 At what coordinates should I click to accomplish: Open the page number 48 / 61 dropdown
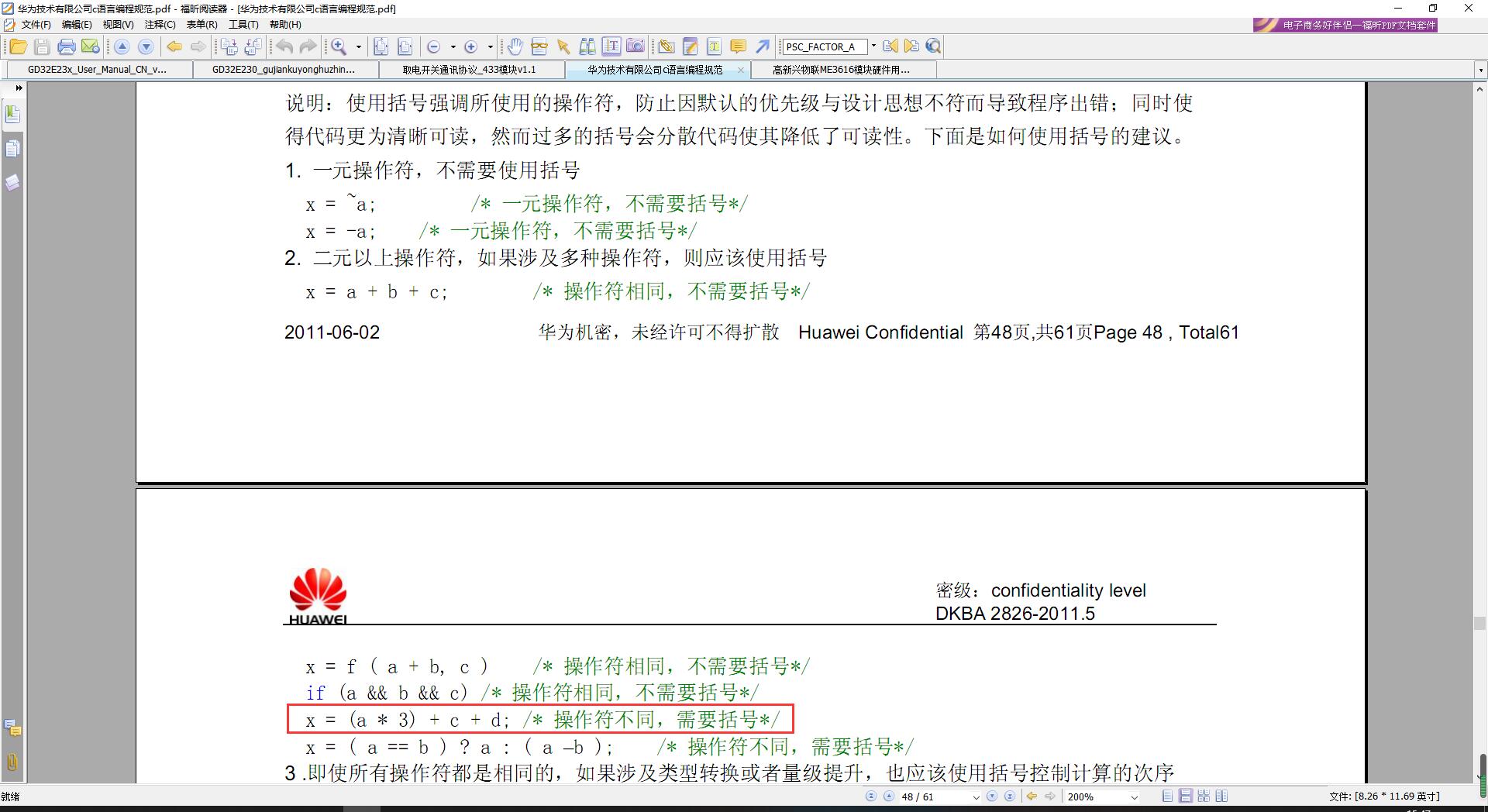click(x=976, y=797)
